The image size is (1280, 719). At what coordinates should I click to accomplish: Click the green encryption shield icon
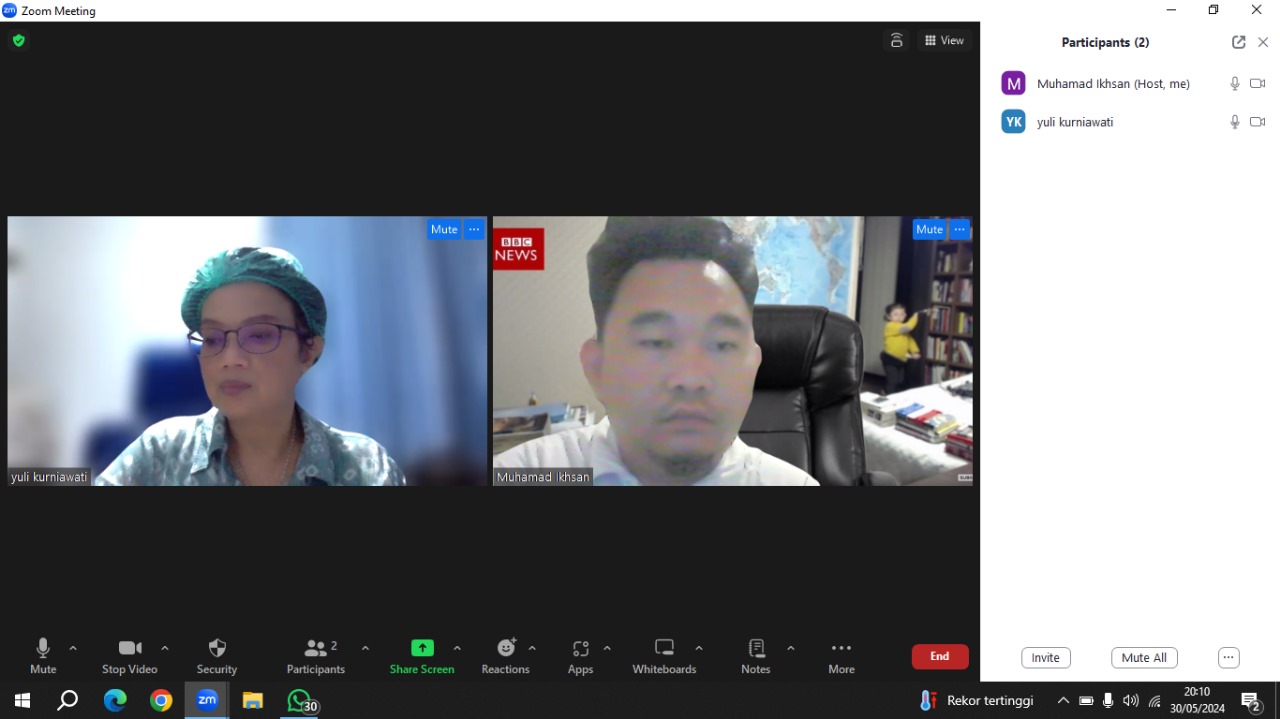point(18,41)
